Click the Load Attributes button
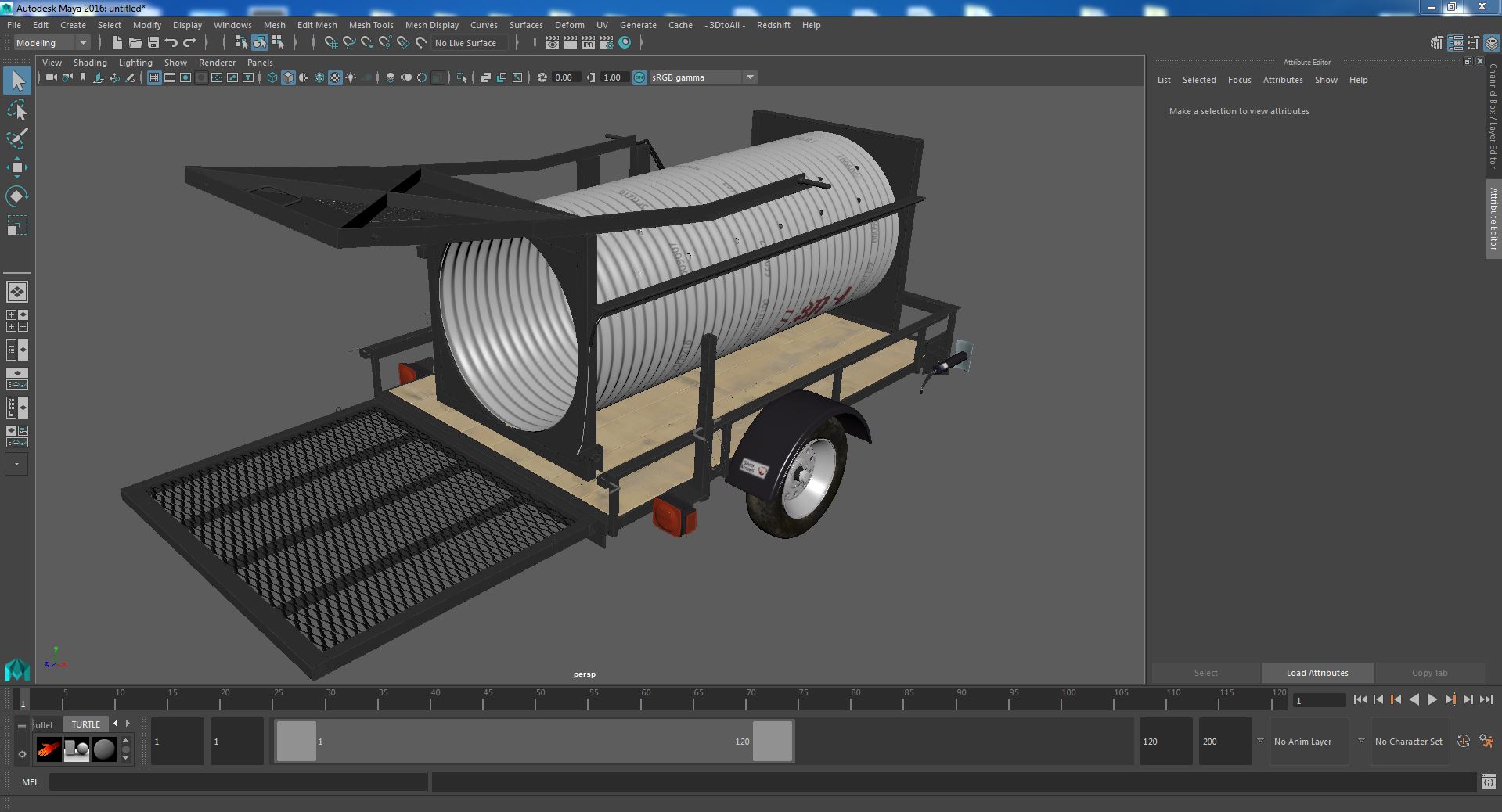 [x=1317, y=673]
